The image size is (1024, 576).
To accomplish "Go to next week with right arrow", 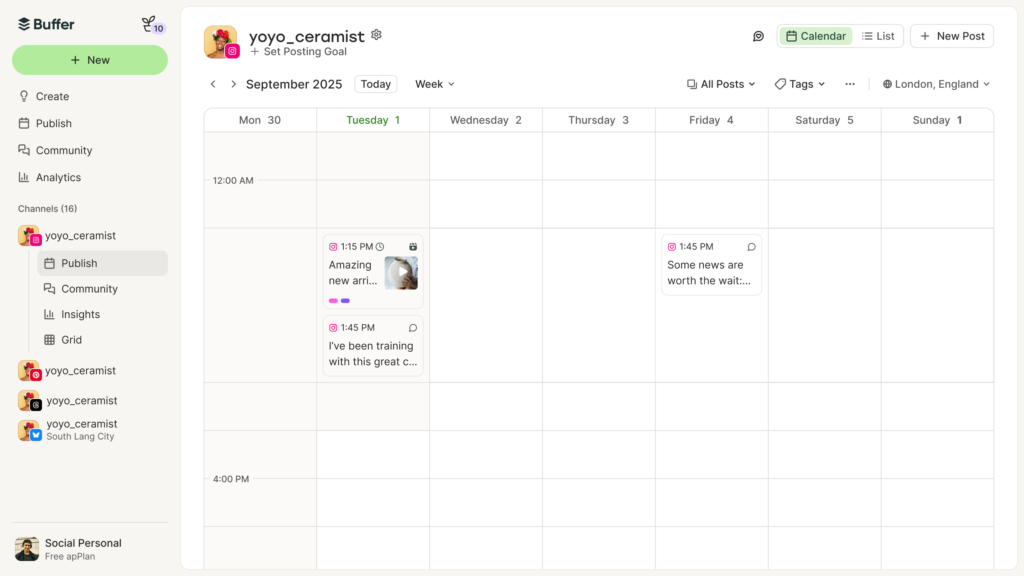I will [234, 84].
